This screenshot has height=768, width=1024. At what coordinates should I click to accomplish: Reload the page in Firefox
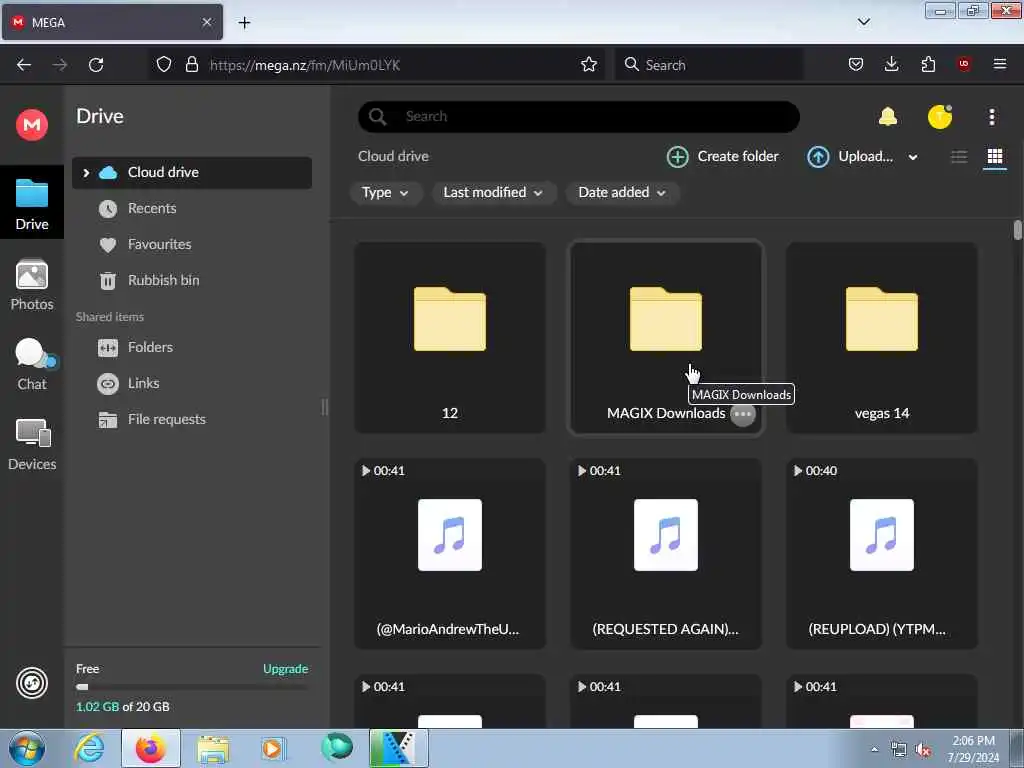pyautogui.click(x=96, y=65)
